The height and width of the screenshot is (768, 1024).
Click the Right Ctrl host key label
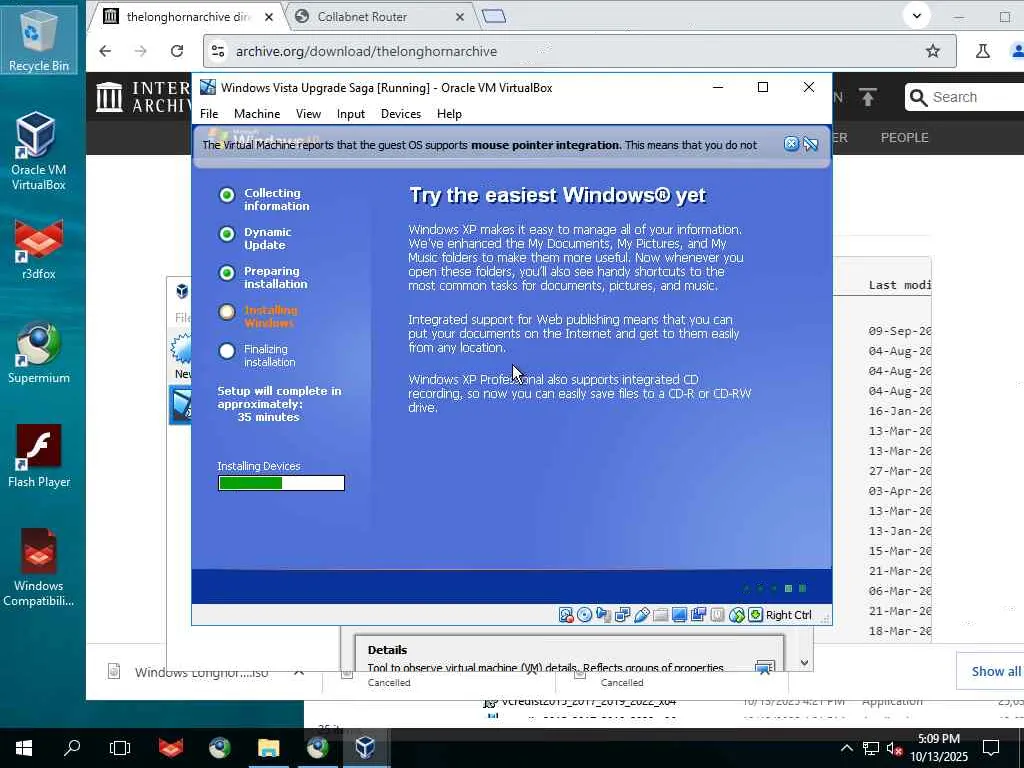[788, 615]
